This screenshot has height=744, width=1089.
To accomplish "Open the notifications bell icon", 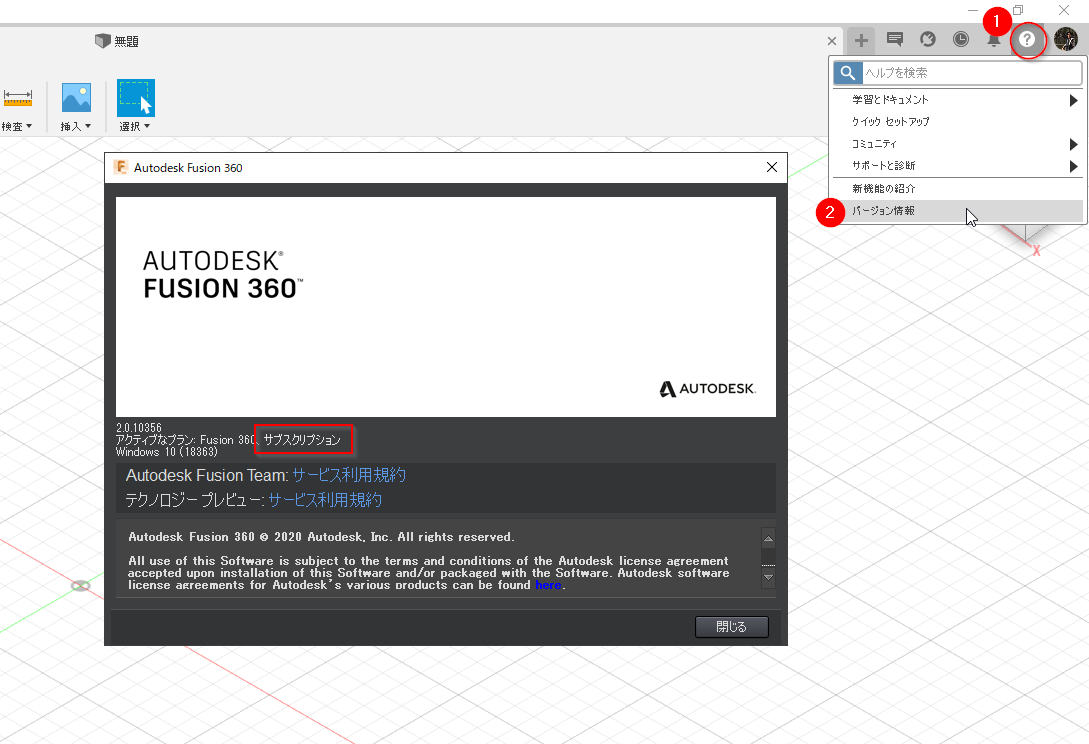I will point(993,40).
